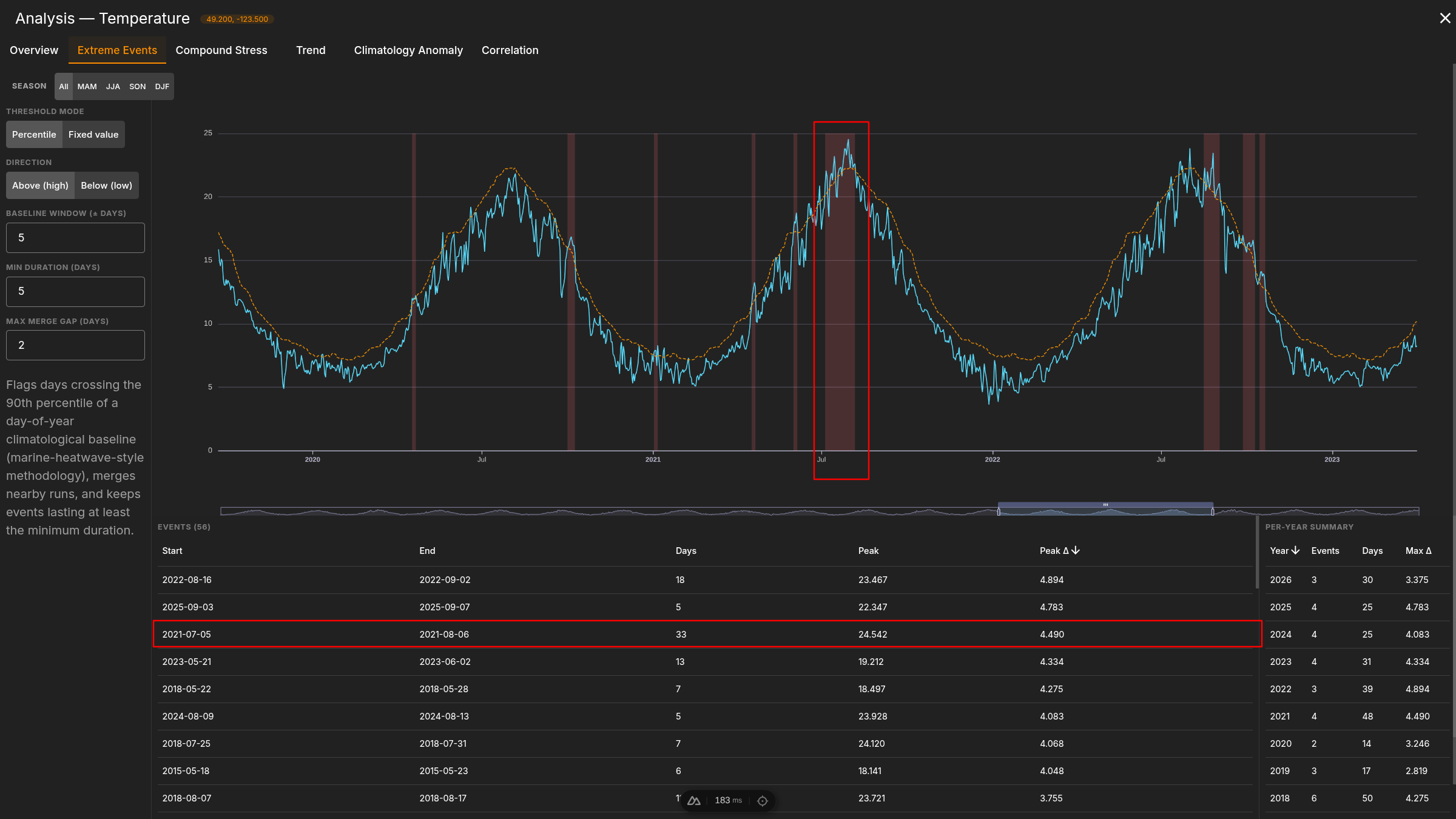Click Peak value 24.542 cell
This screenshot has width=1456, height=819.
point(872,635)
